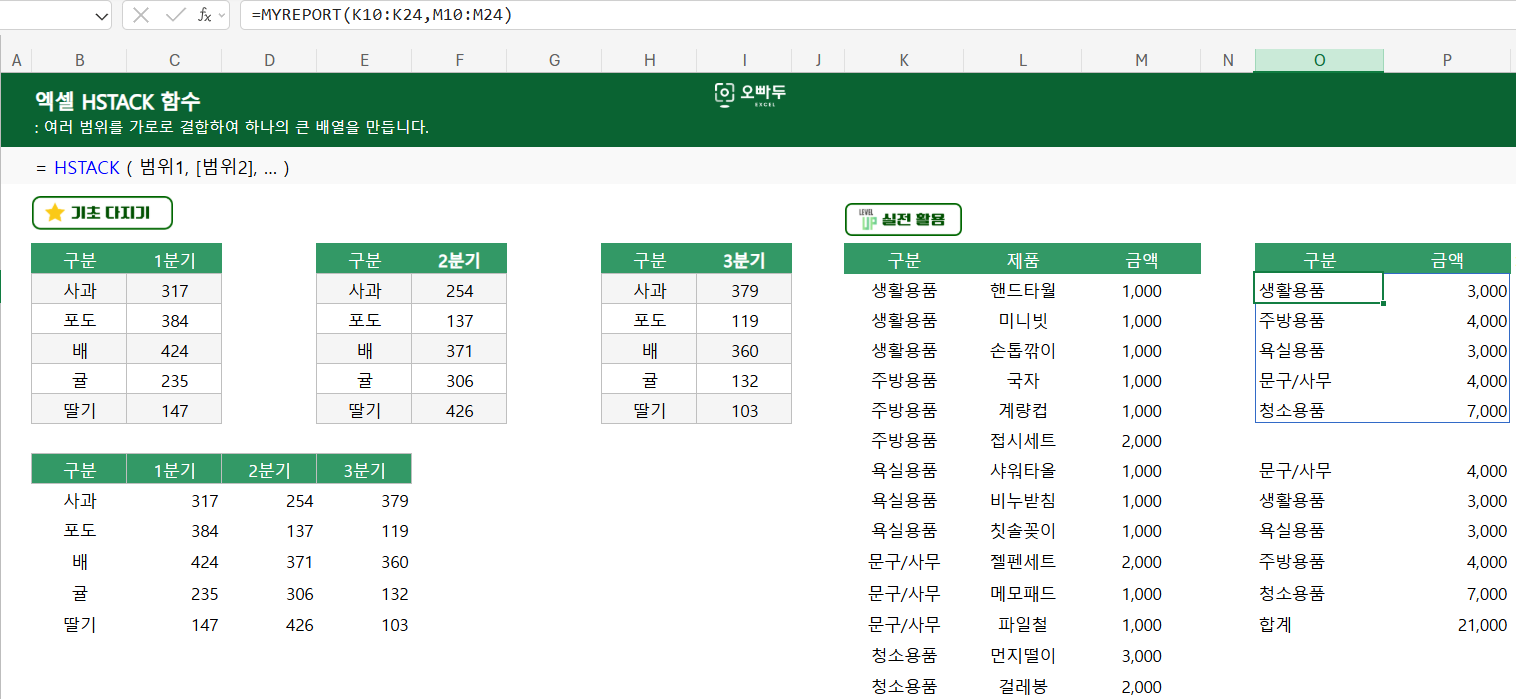1516x699 pixels.
Task: Select the 3,000 amount in 먼지떨이 row
Action: (1142, 656)
